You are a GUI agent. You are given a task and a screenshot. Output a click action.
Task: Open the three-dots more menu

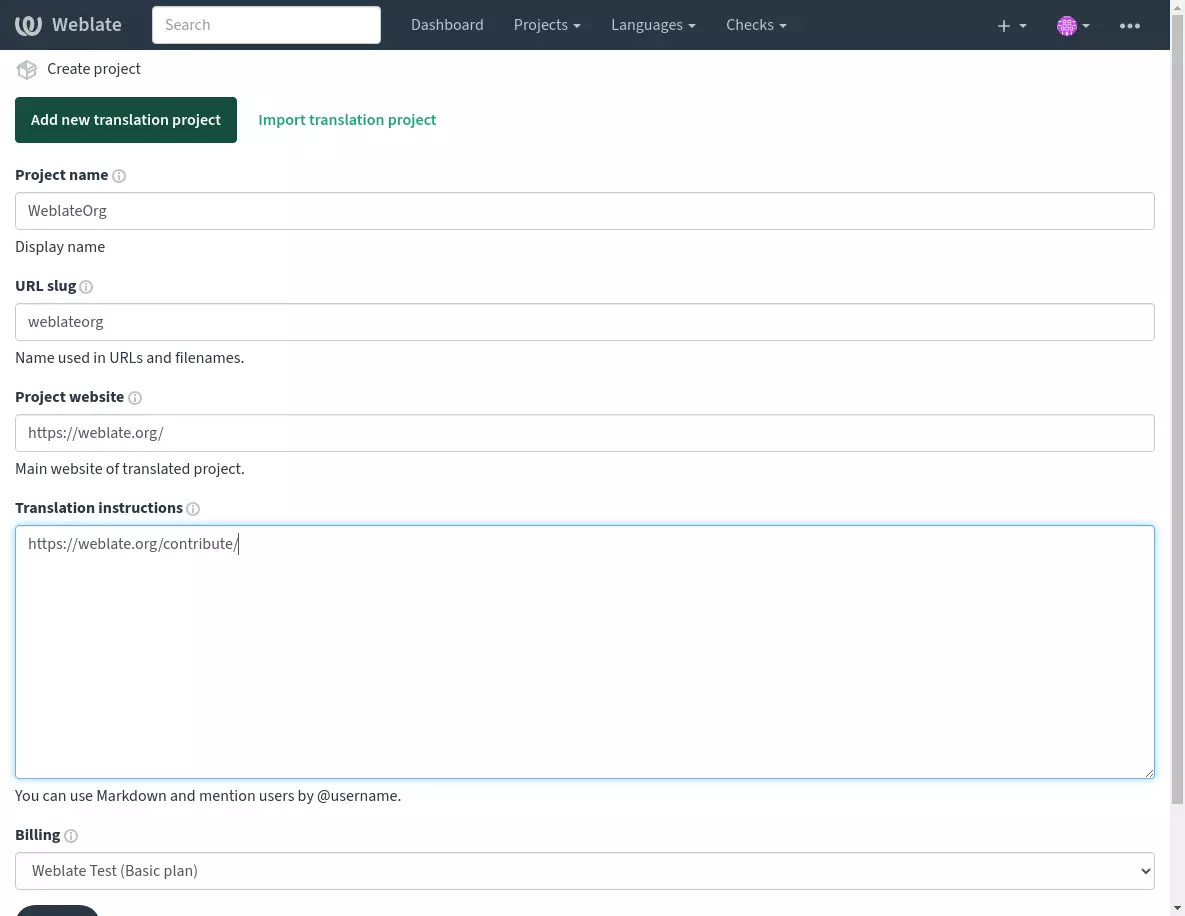[x=1130, y=26]
